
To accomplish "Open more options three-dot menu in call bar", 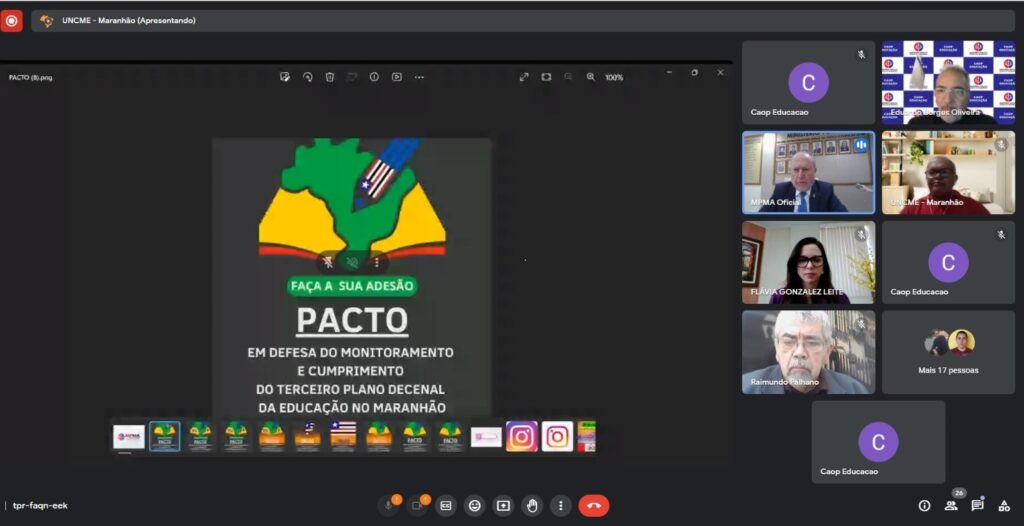I will (561, 506).
